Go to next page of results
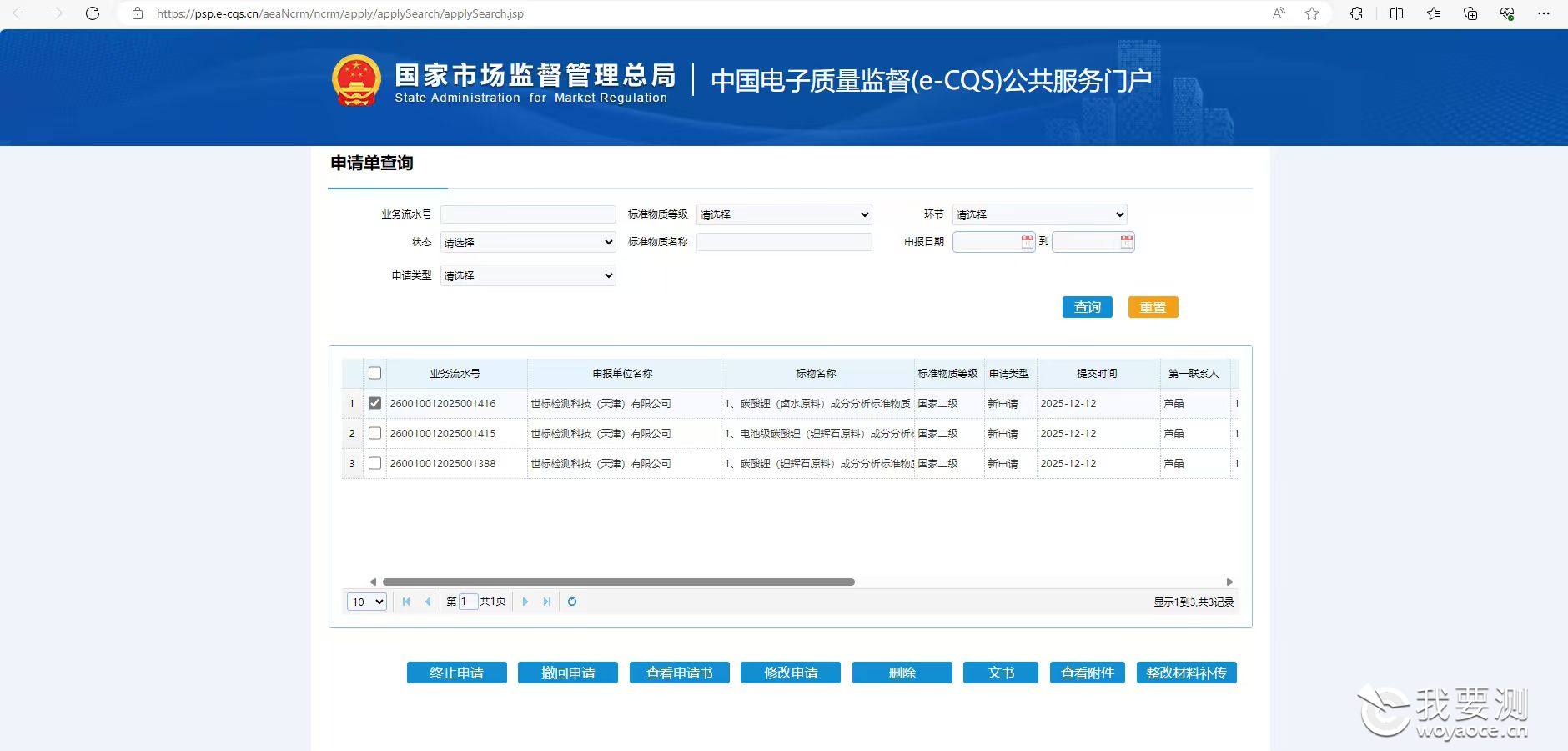Screen dimensions: 1568x751 pos(525,602)
